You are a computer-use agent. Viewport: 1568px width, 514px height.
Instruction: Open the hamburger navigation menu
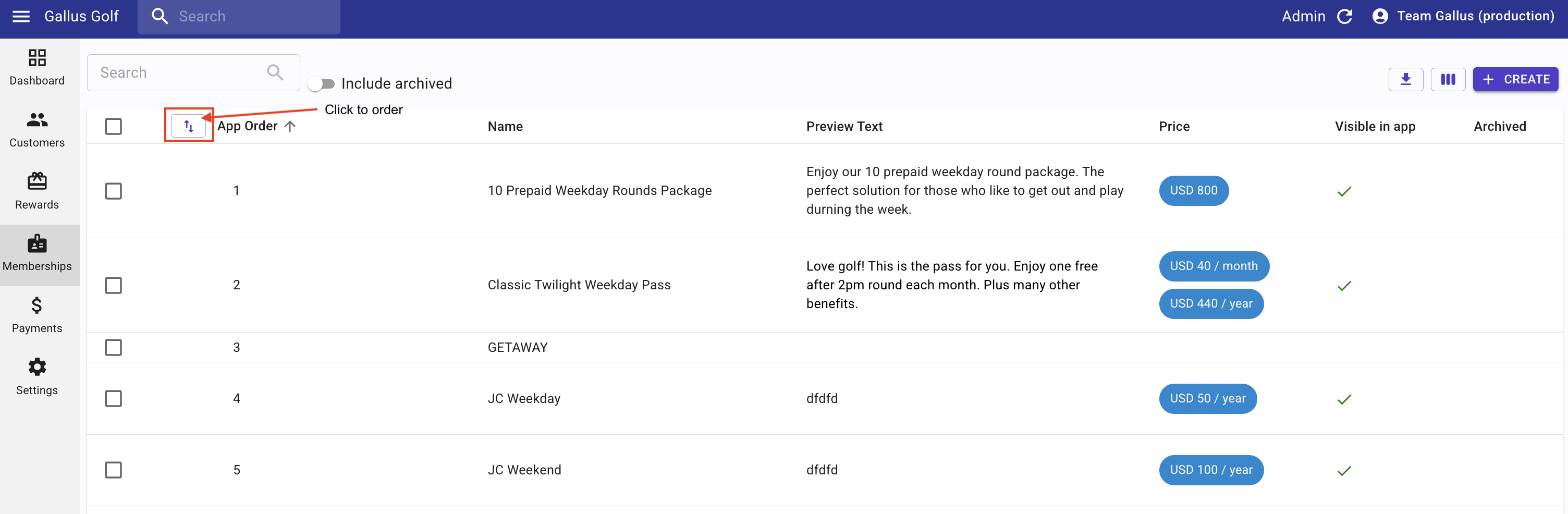click(x=21, y=17)
